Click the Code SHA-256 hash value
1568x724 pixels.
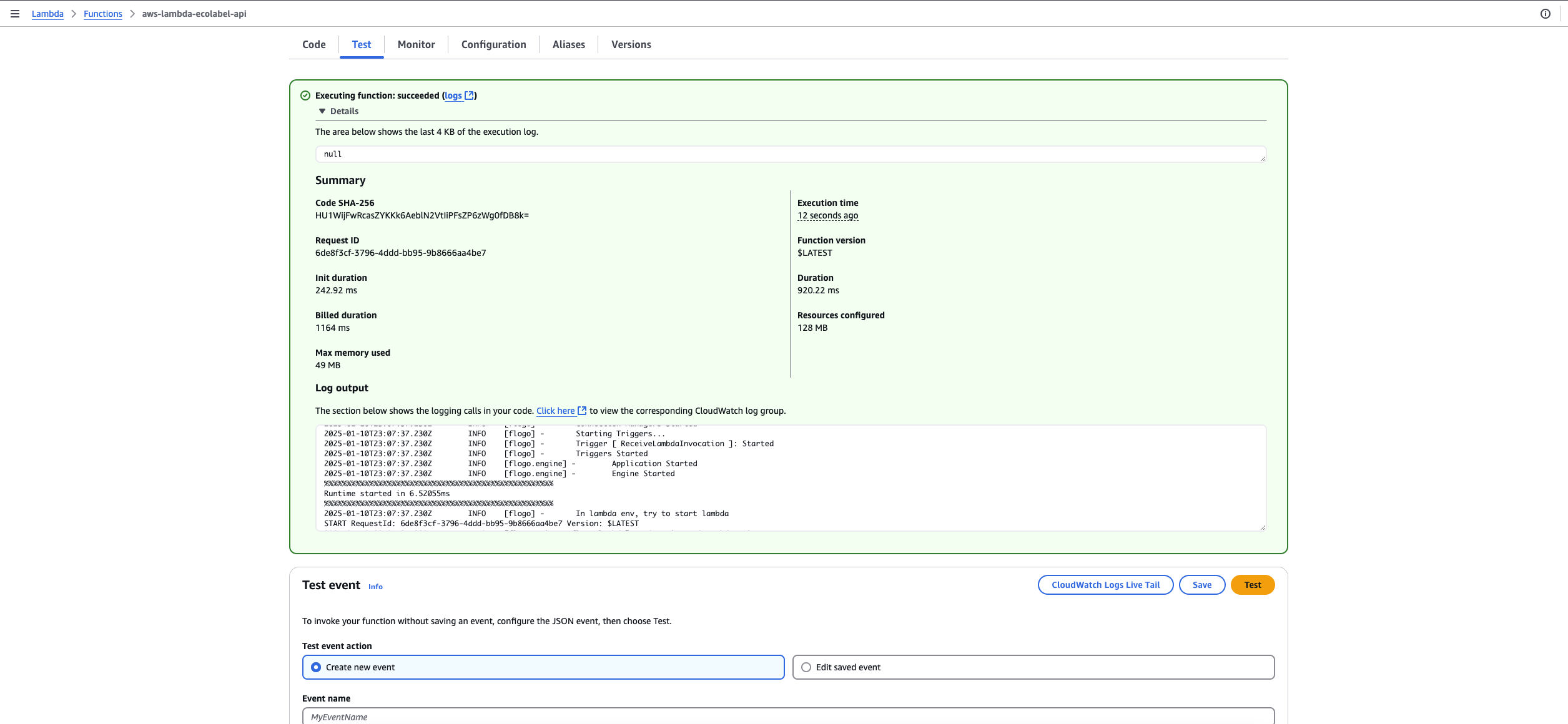tap(422, 215)
